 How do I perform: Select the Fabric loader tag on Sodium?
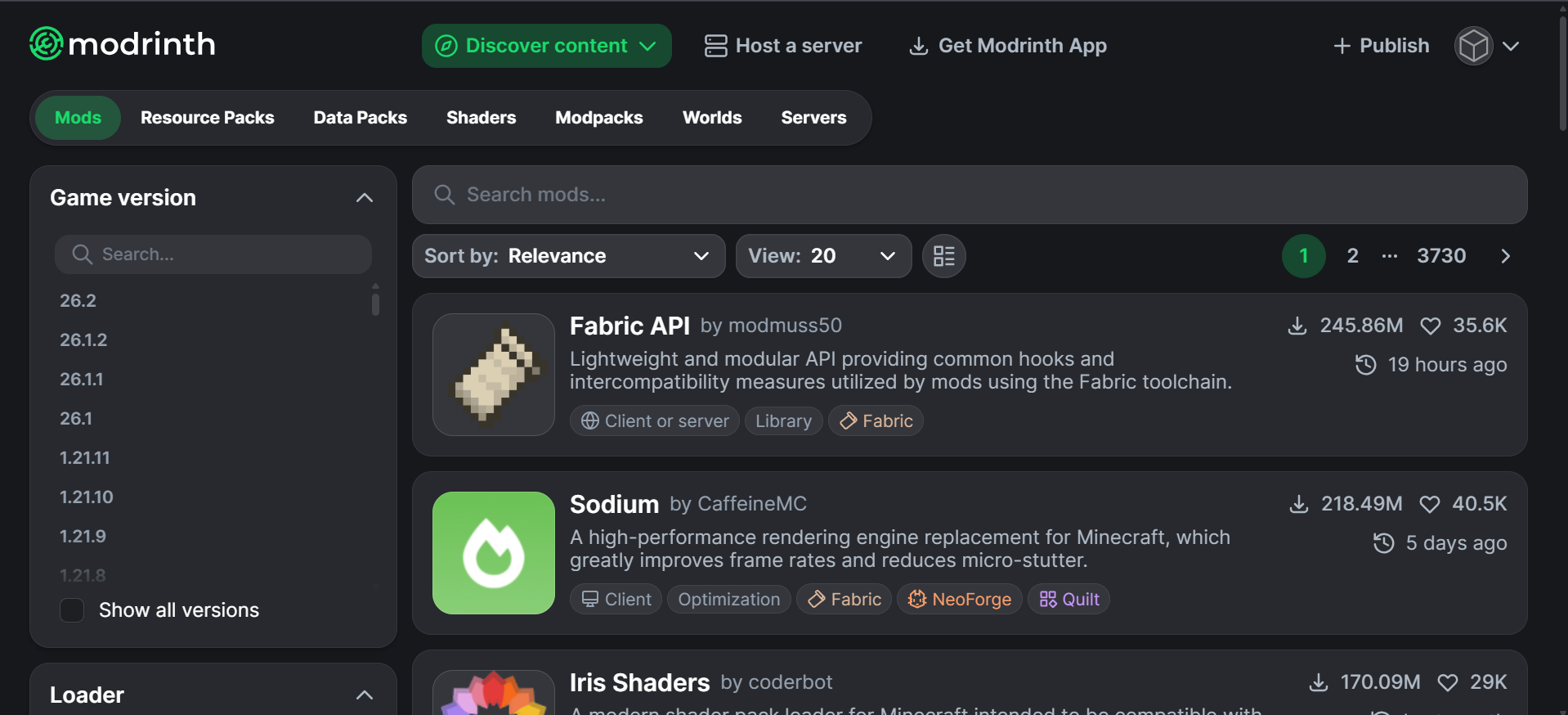844,599
